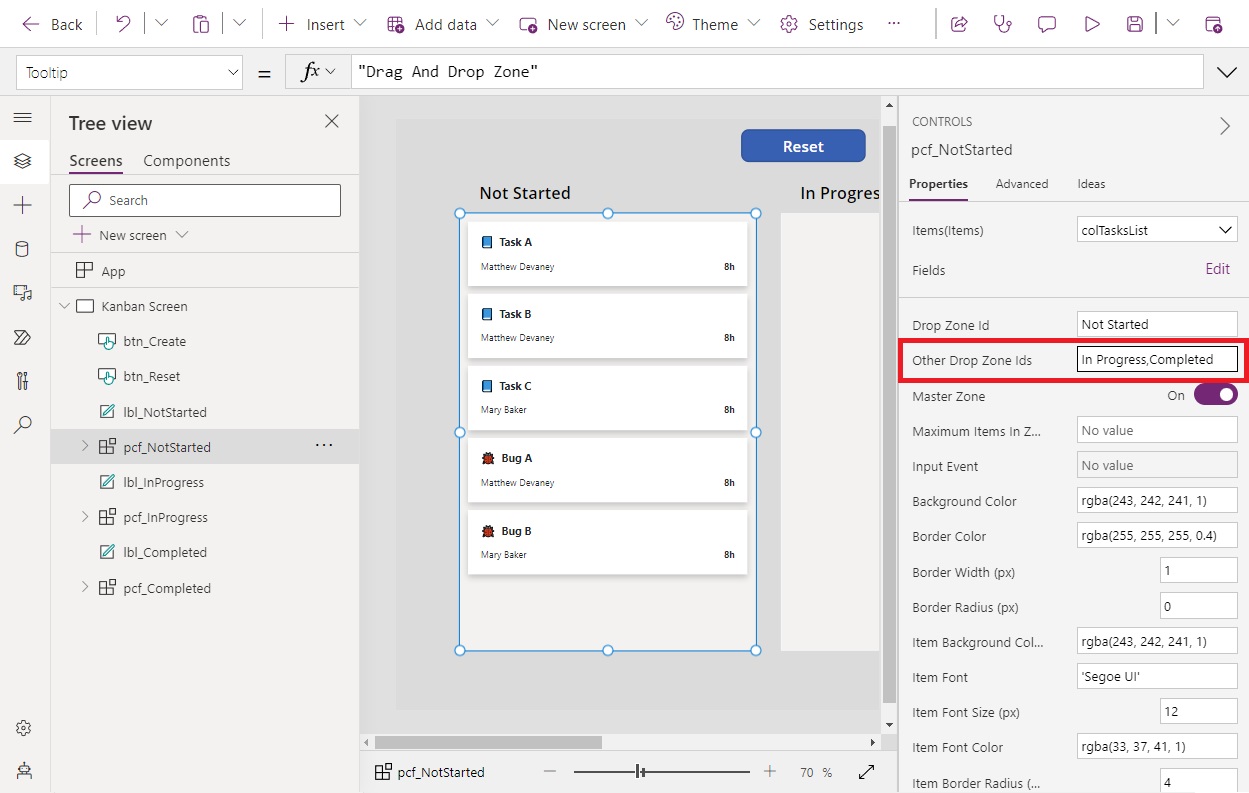Click the Search icon in the left rail
Viewport: 1249px width, 793px height.
pos(24,425)
